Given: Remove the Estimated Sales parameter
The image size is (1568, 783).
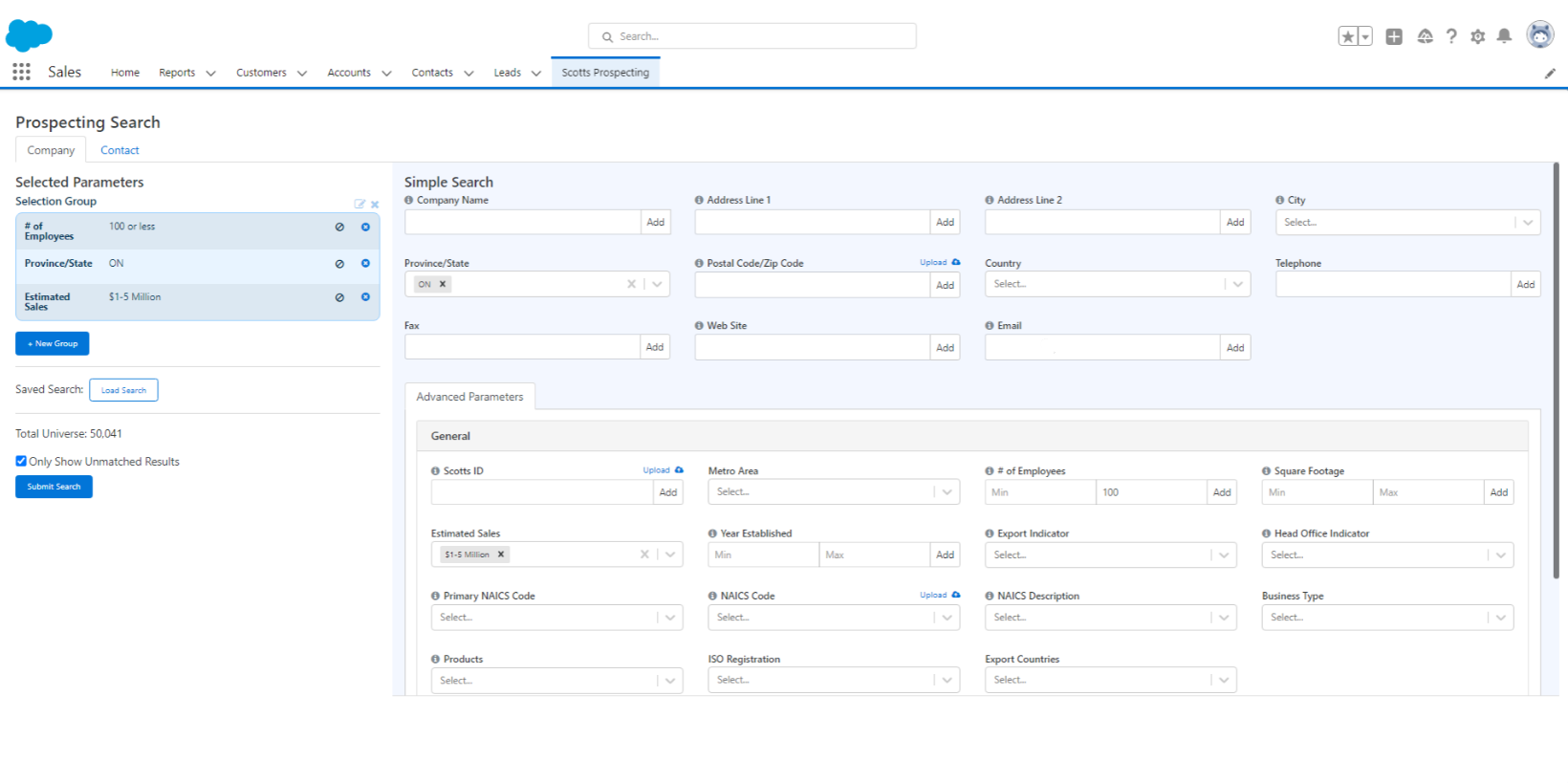Looking at the screenshot, I should pos(365,297).
